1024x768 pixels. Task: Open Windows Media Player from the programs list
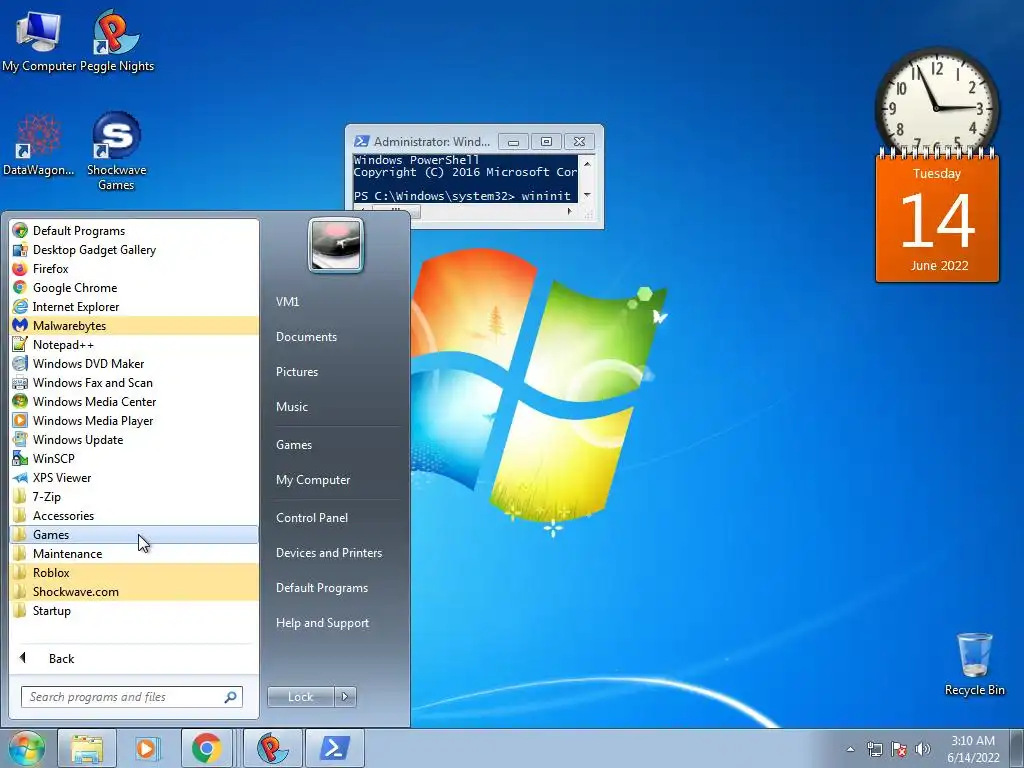tap(134, 421)
